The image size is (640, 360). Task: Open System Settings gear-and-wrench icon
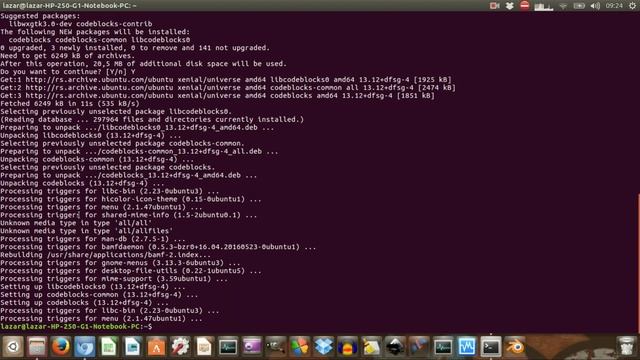(180, 347)
